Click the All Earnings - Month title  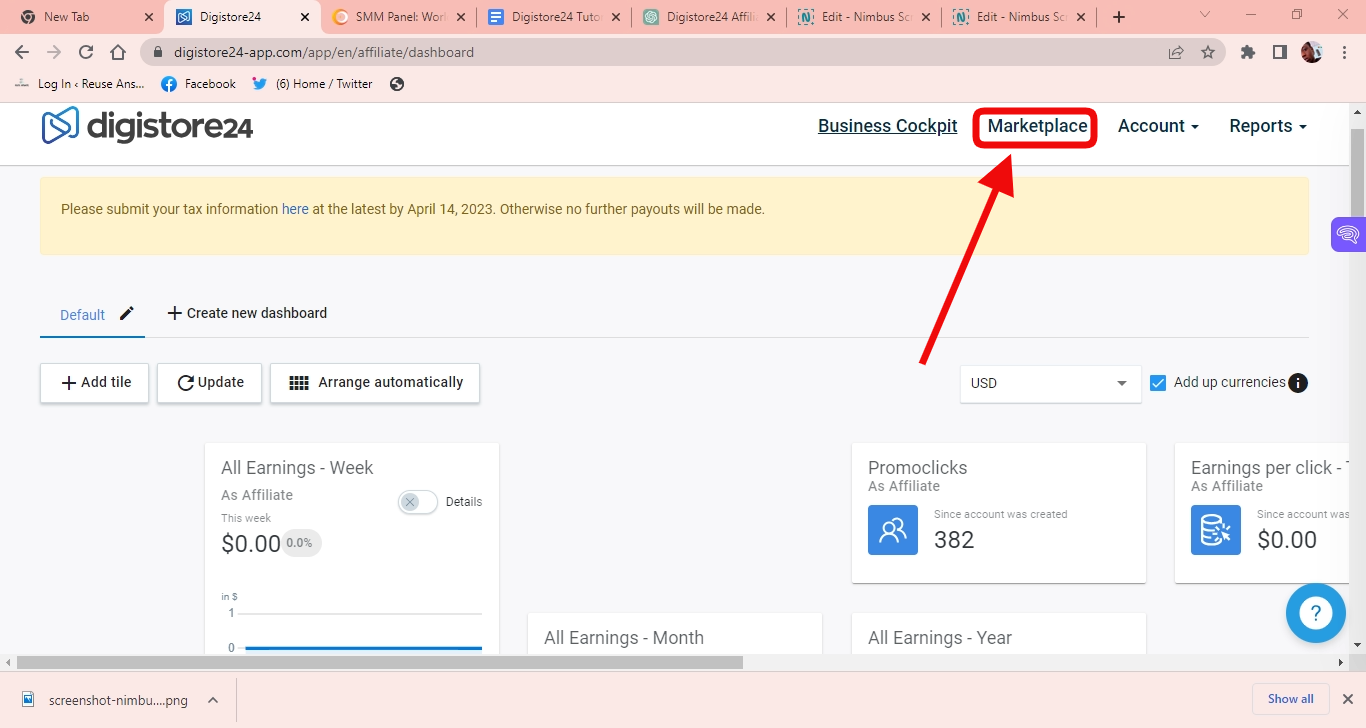click(624, 638)
